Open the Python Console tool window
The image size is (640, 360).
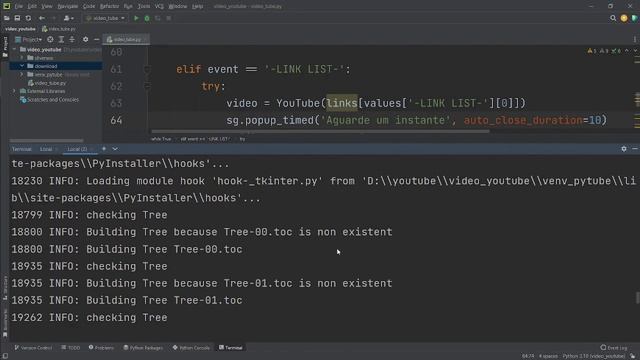(x=191, y=348)
